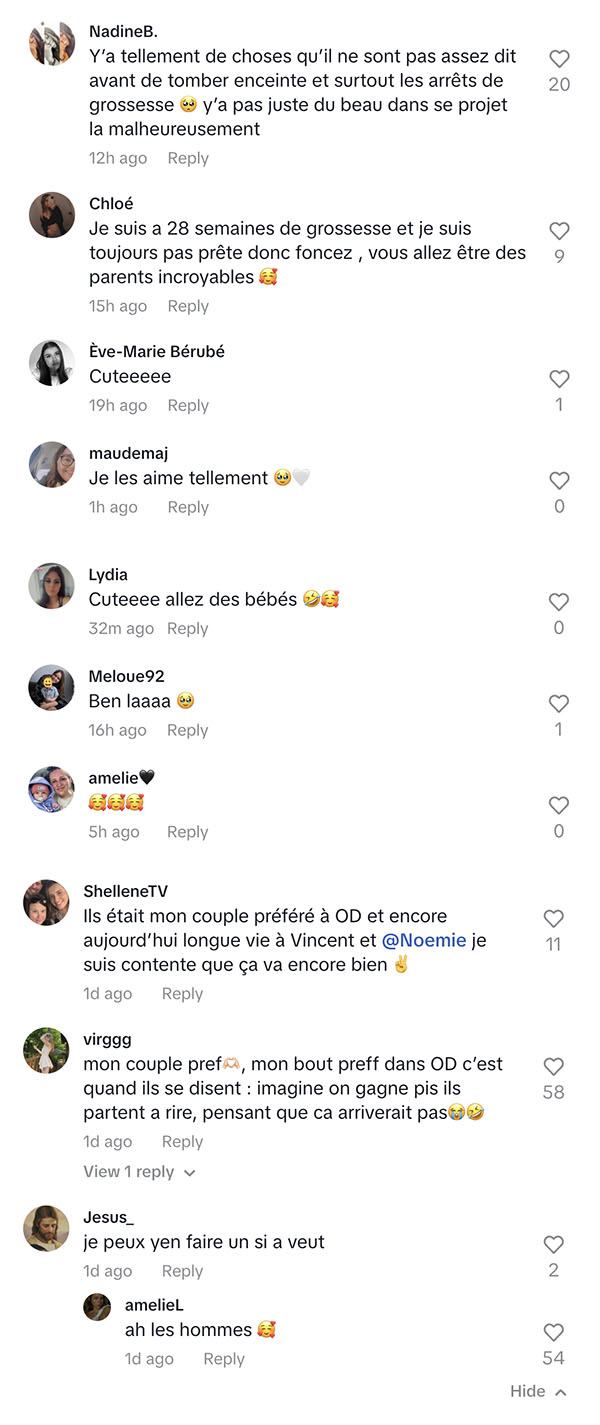
Task: Like amelieL's 'ah les hommes' reply
Action: point(553,1333)
